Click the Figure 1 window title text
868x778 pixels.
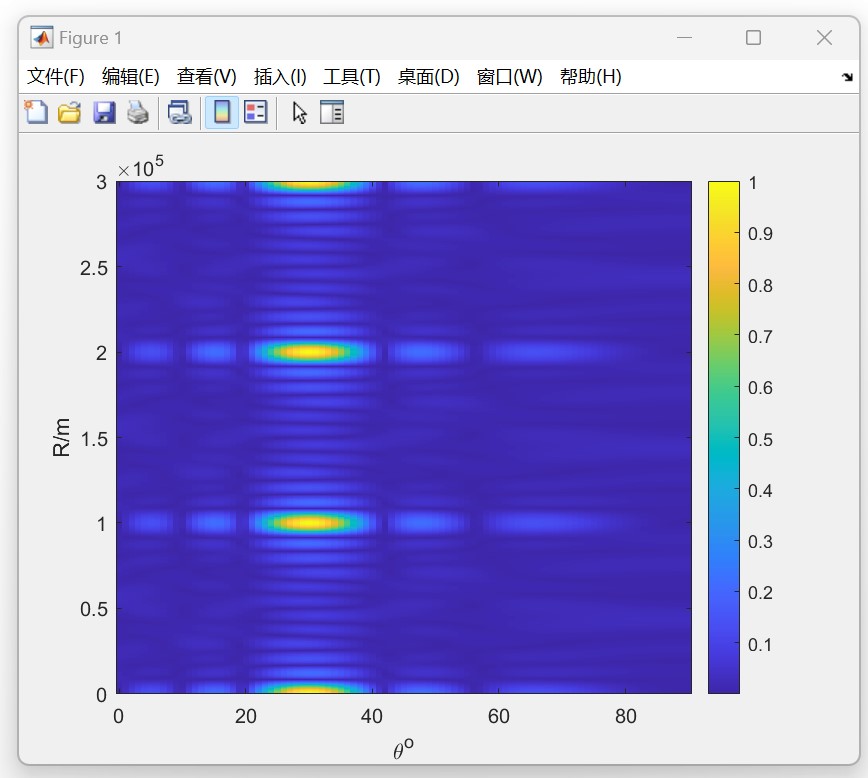90,38
